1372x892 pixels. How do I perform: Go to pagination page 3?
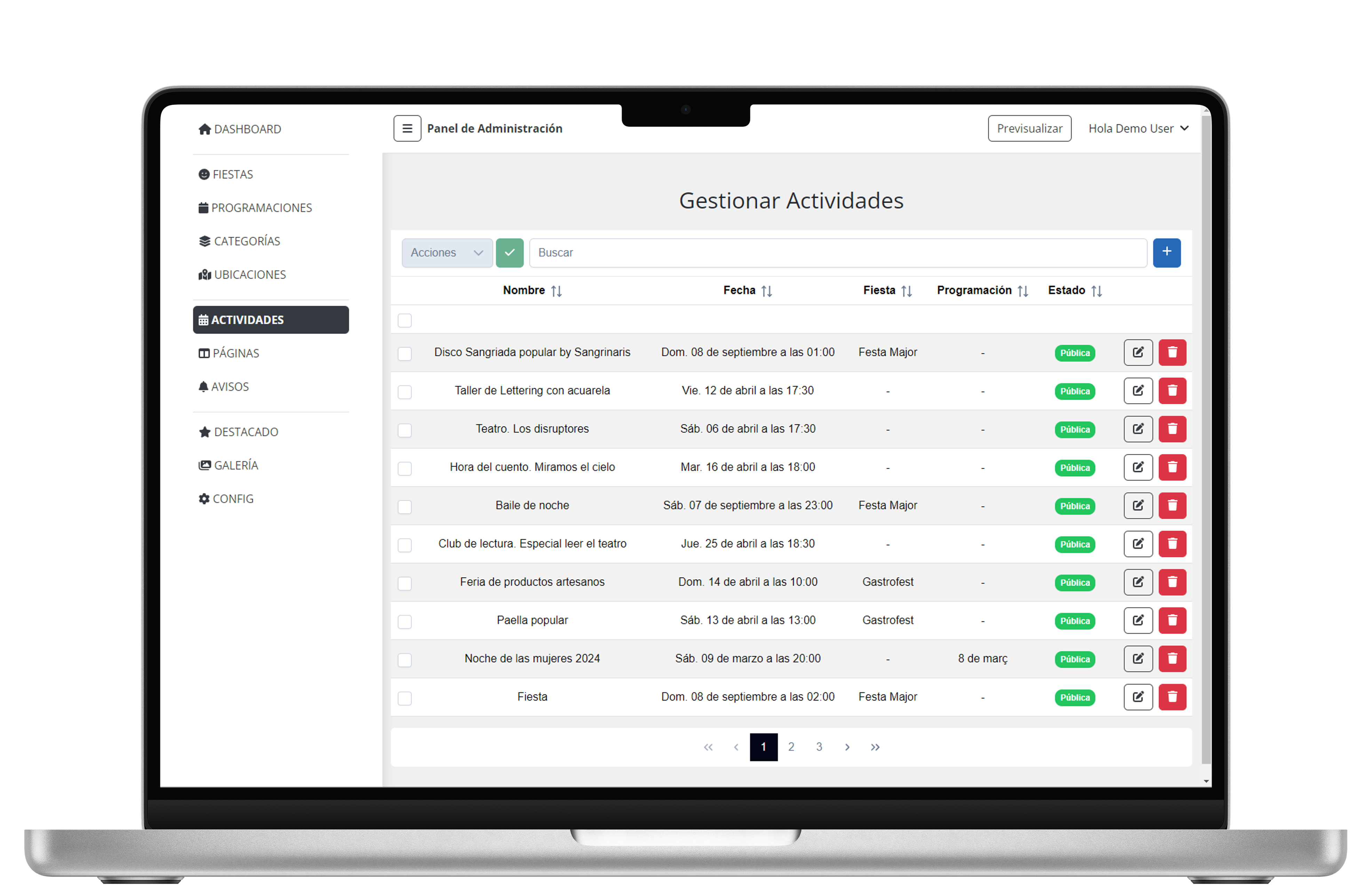click(819, 747)
